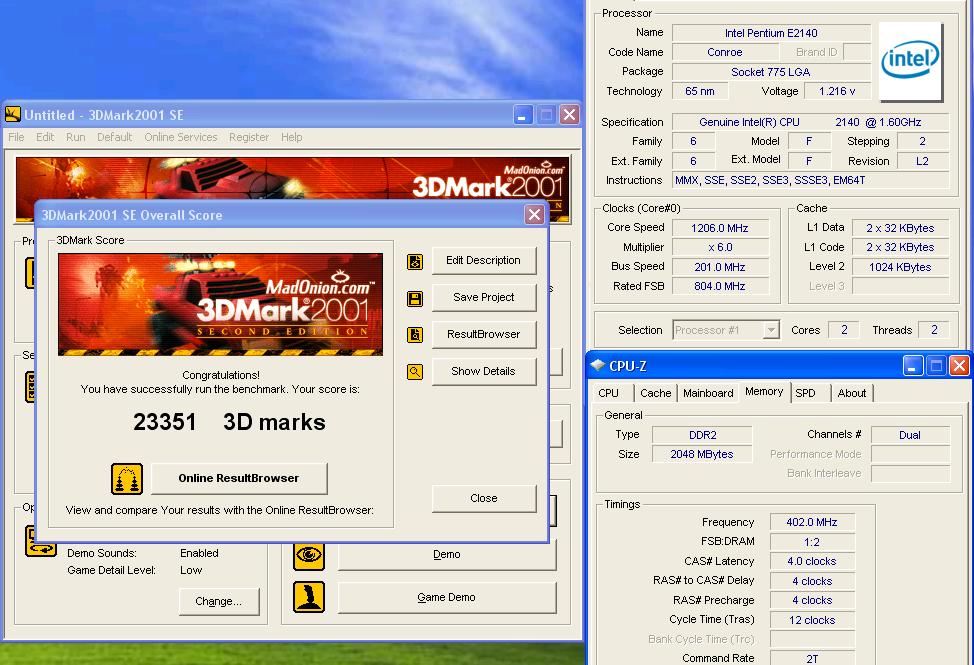Click the 2T Command Rate value
This screenshot has width=974, height=665.
point(812,659)
